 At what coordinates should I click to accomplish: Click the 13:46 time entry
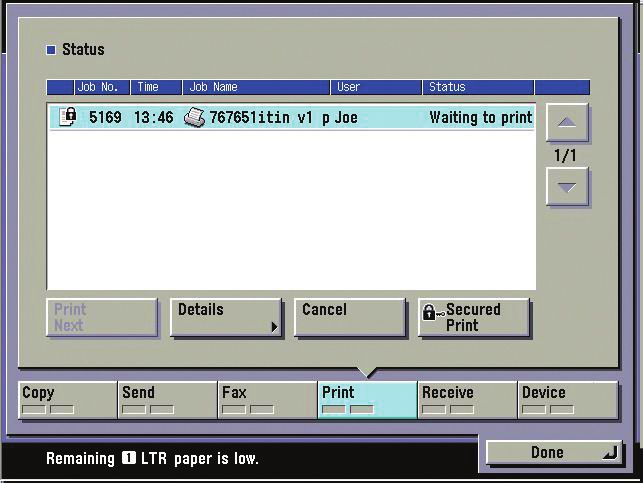[x=154, y=118]
